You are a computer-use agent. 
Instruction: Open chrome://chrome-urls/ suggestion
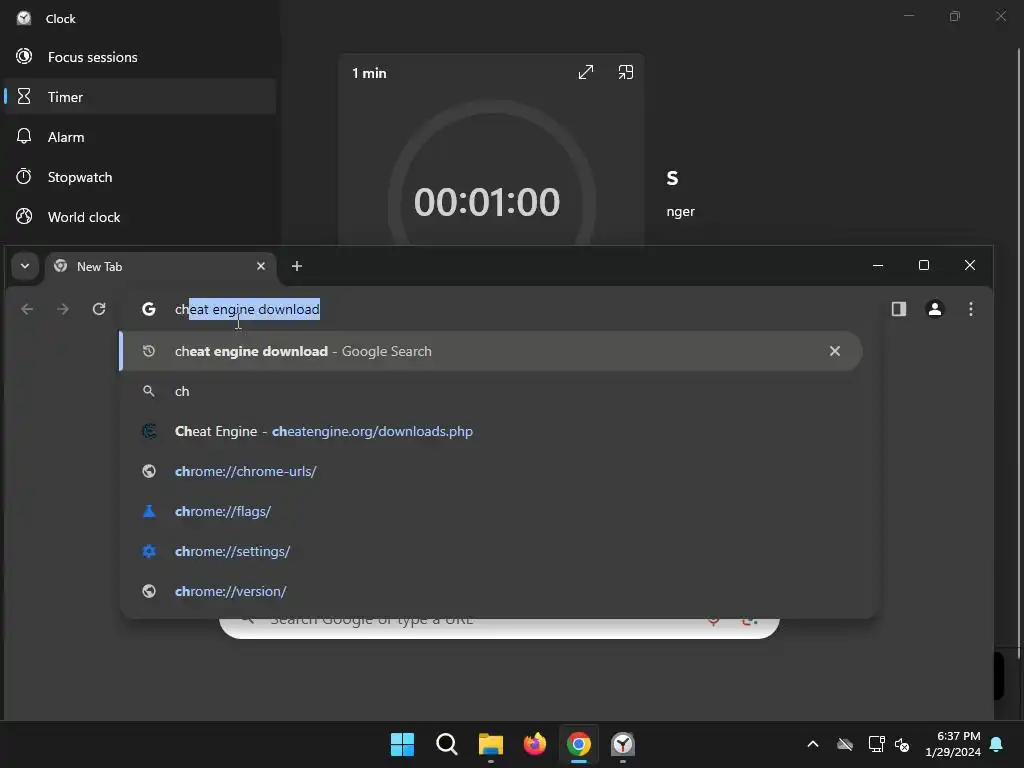click(490, 471)
